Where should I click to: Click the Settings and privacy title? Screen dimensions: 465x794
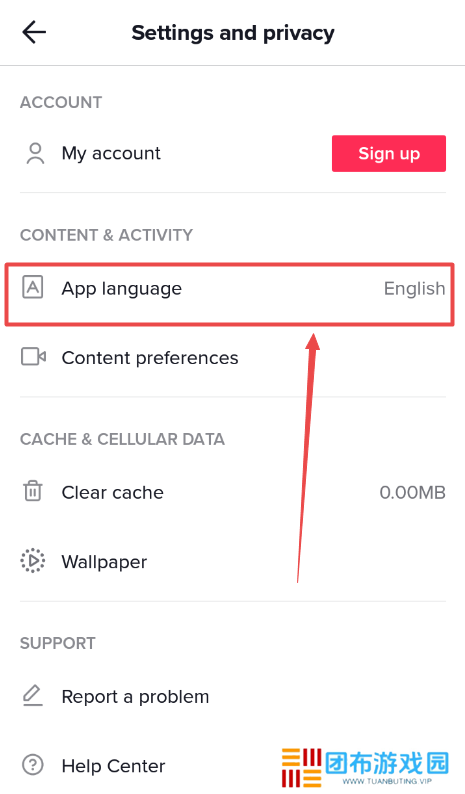point(233,33)
